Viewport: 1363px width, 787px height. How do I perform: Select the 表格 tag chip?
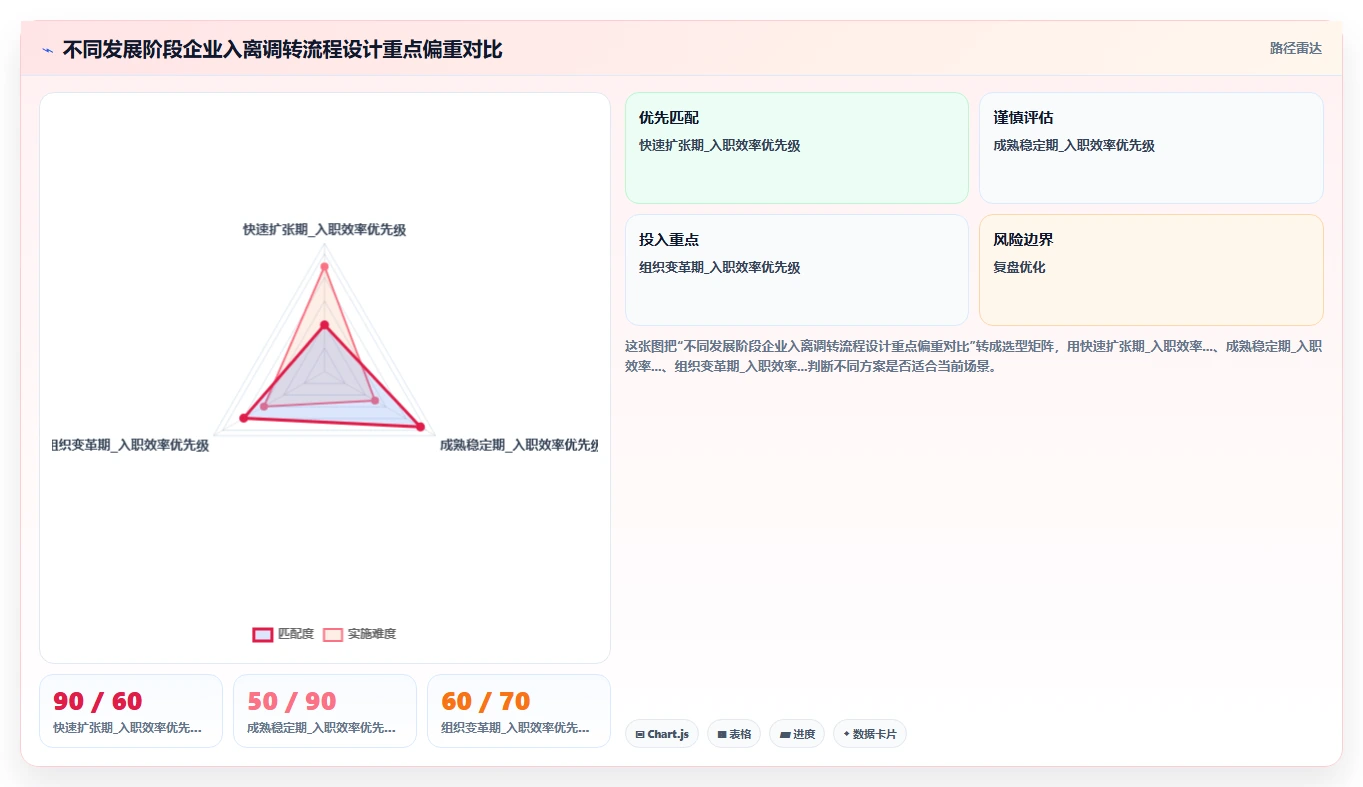pyautogui.click(x=734, y=734)
